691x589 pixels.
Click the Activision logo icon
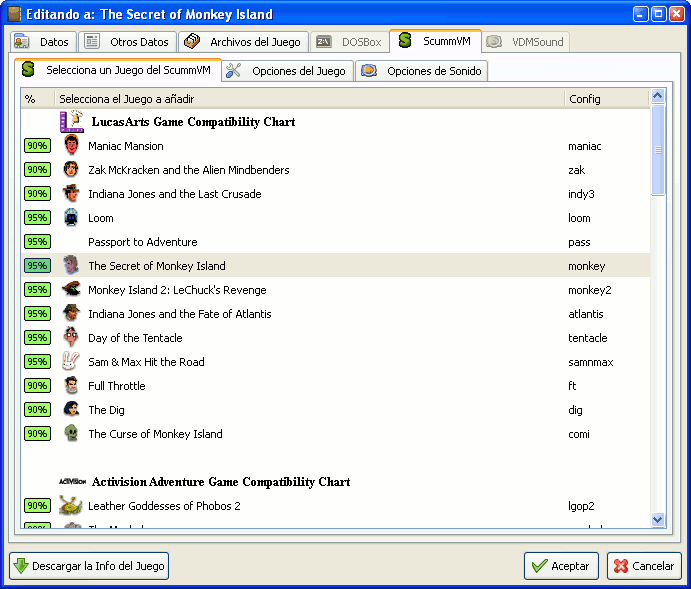point(72,482)
